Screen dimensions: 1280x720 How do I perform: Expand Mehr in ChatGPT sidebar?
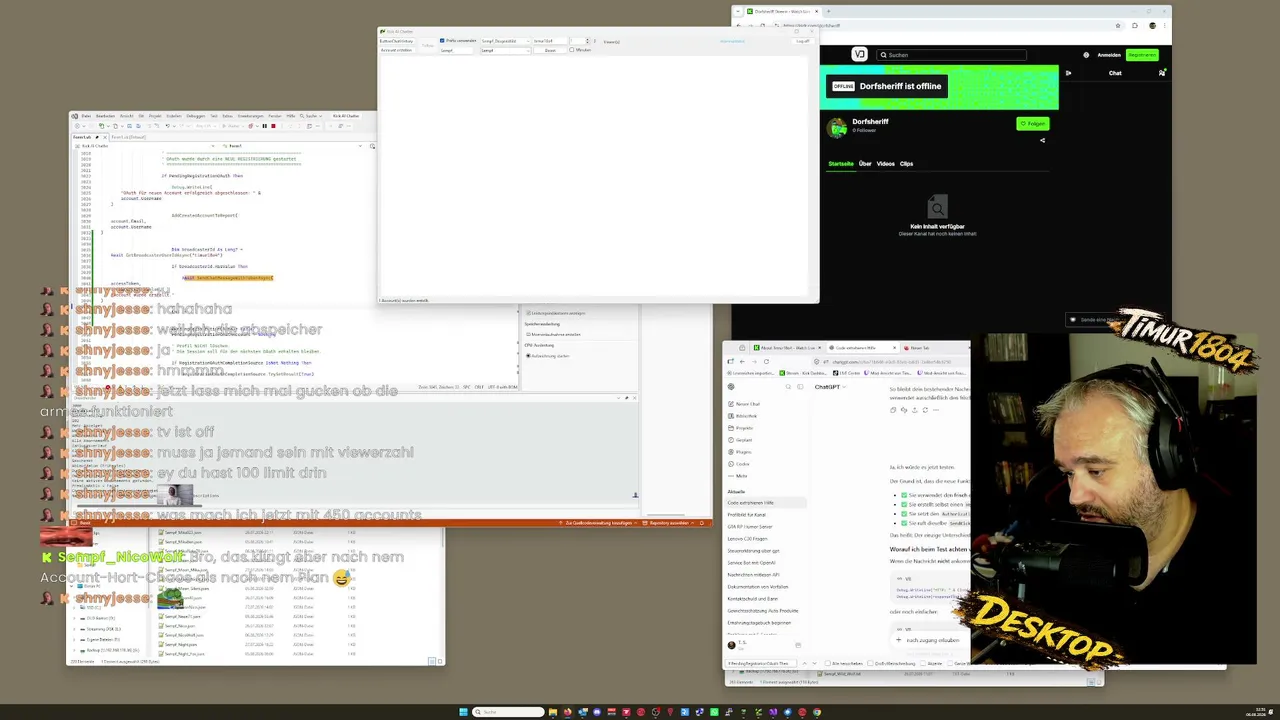(736, 476)
